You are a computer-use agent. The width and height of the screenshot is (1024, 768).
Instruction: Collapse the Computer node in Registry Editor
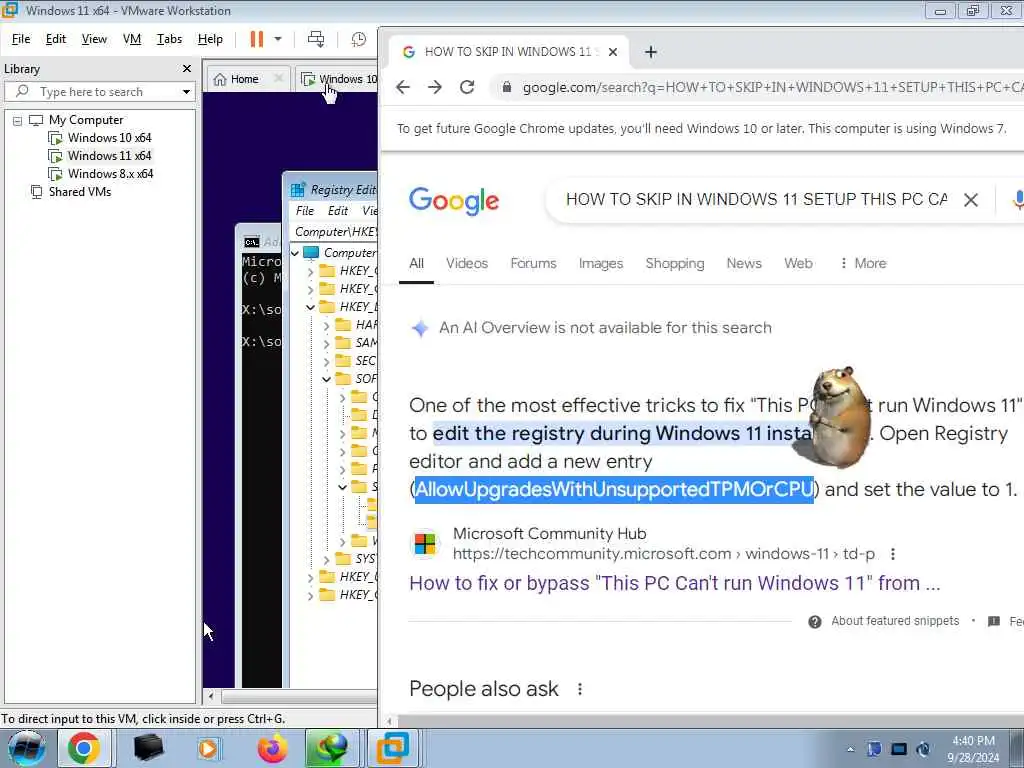click(295, 253)
